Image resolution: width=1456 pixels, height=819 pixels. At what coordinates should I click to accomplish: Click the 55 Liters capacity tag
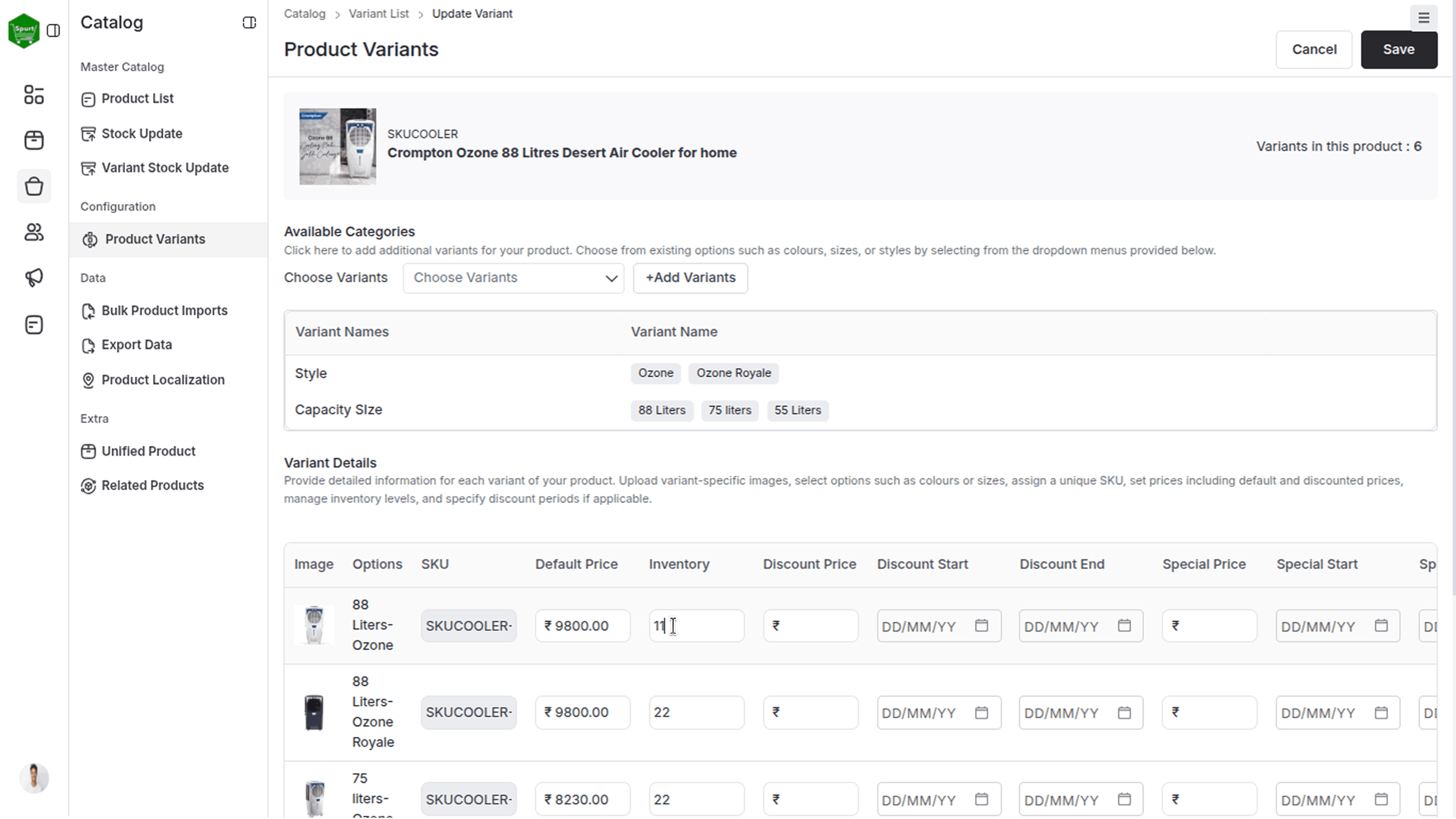pos(798,411)
